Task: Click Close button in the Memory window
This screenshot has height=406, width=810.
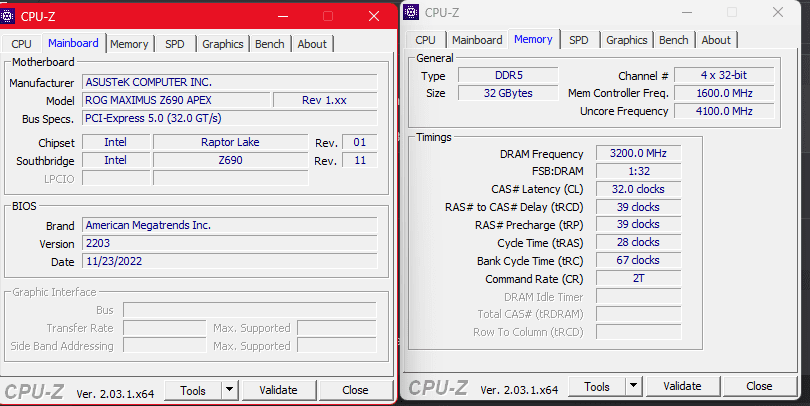Action: click(759, 386)
